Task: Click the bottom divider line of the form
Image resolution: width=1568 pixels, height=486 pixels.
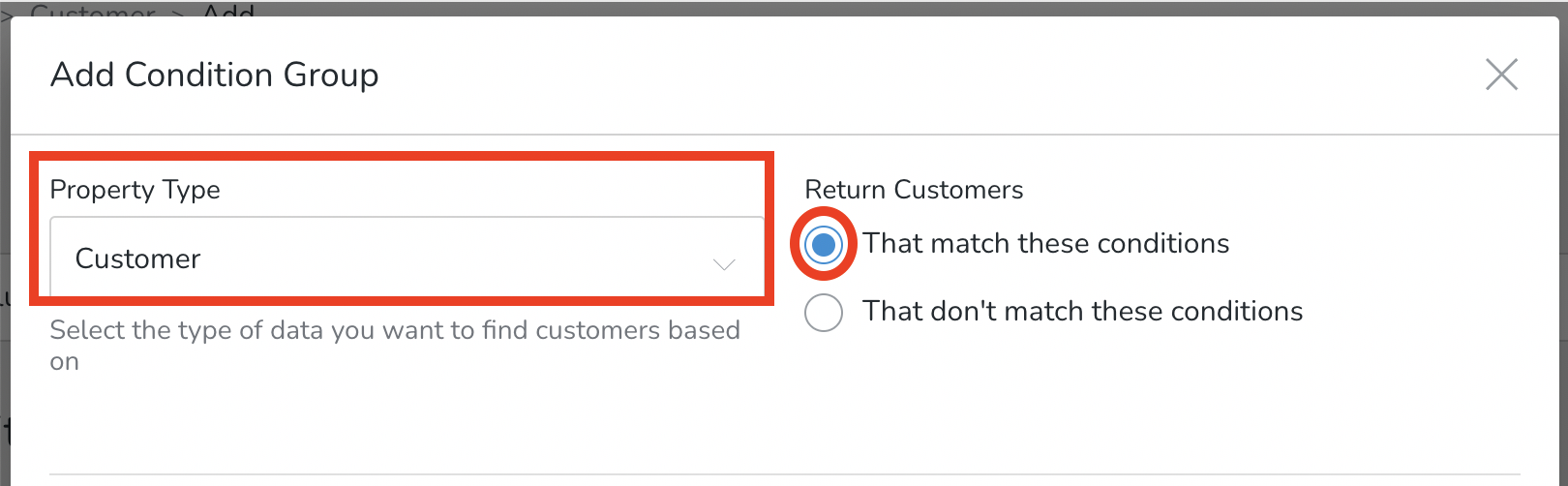Action: pyautogui.click(x=784, y=474)
